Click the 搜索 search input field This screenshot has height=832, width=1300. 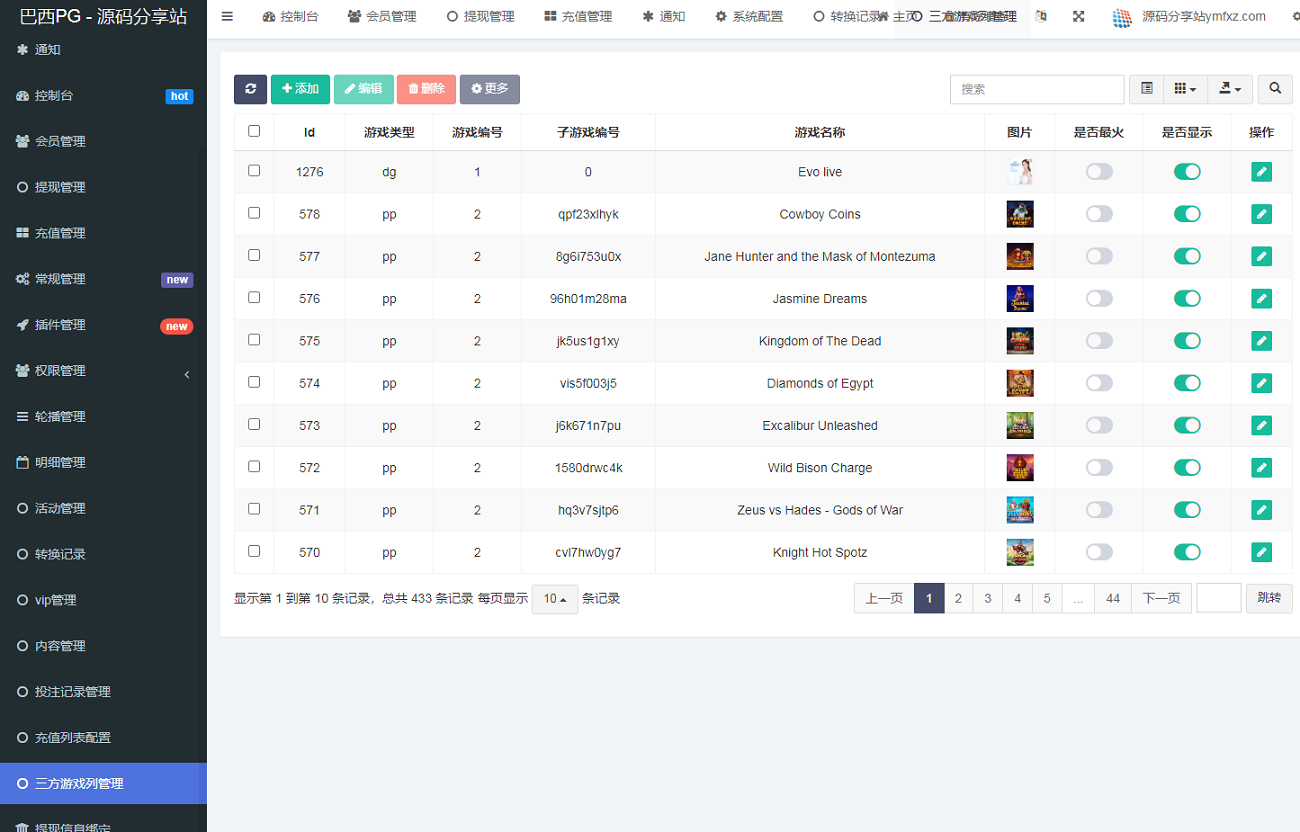[x=1036, y=89]
